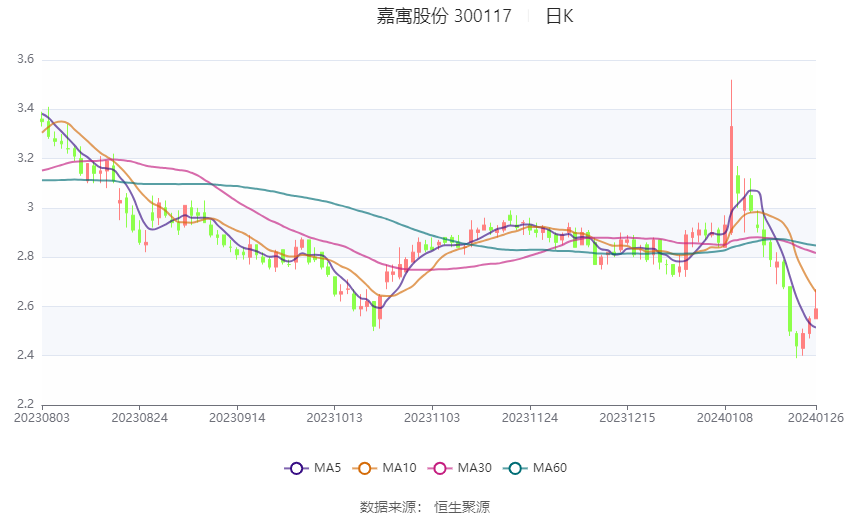Viewport: 850px width, 517px height.
Task: Click the 20231103 date axis label
Action: (x=432, y=418)
